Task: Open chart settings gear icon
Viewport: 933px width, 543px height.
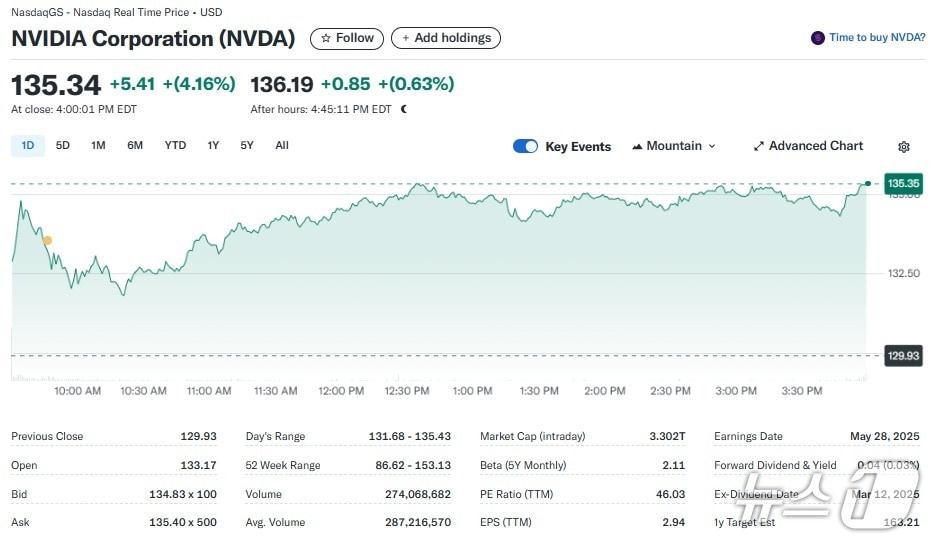Action: (x=903, y=147)
